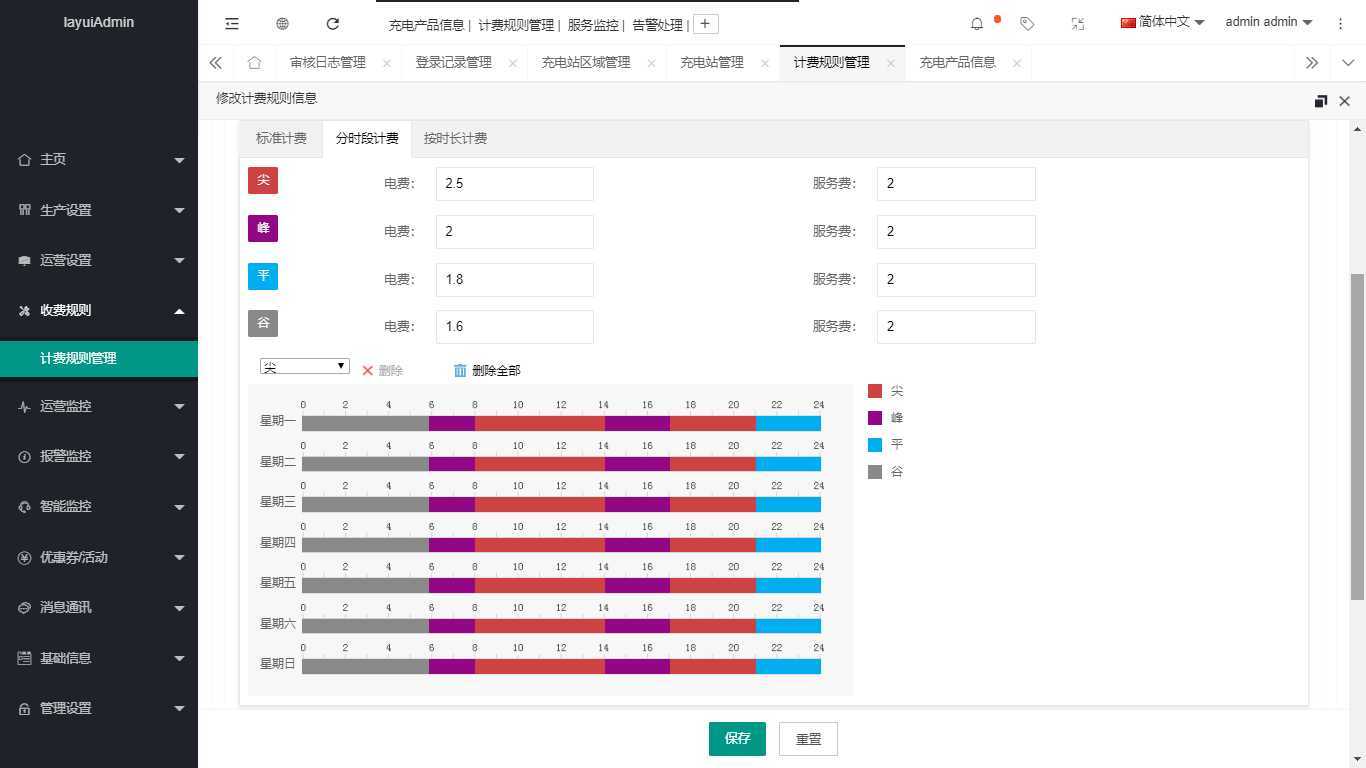The image size is (1366, 768).
Task: Close the 充电站管理 tab
Action: pos(765,63)
